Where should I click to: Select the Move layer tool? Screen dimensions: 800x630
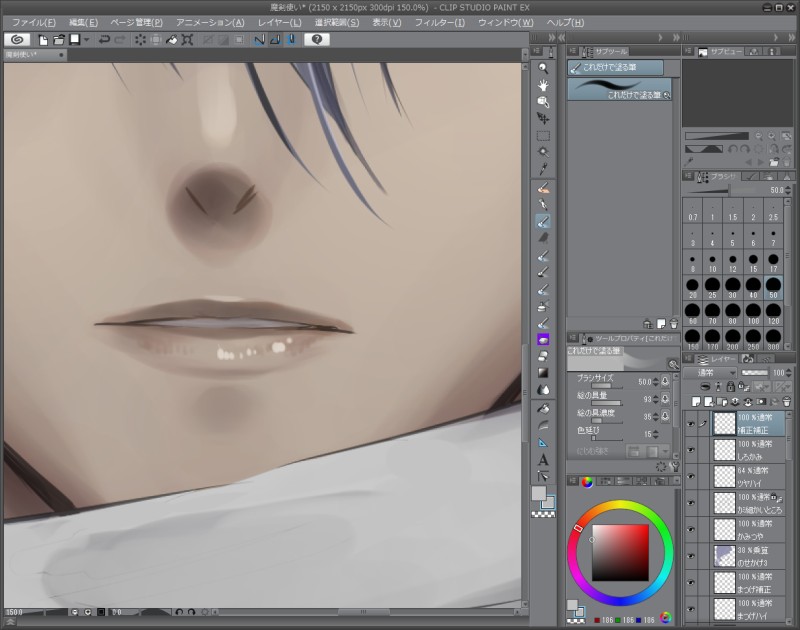click(543, 119)
